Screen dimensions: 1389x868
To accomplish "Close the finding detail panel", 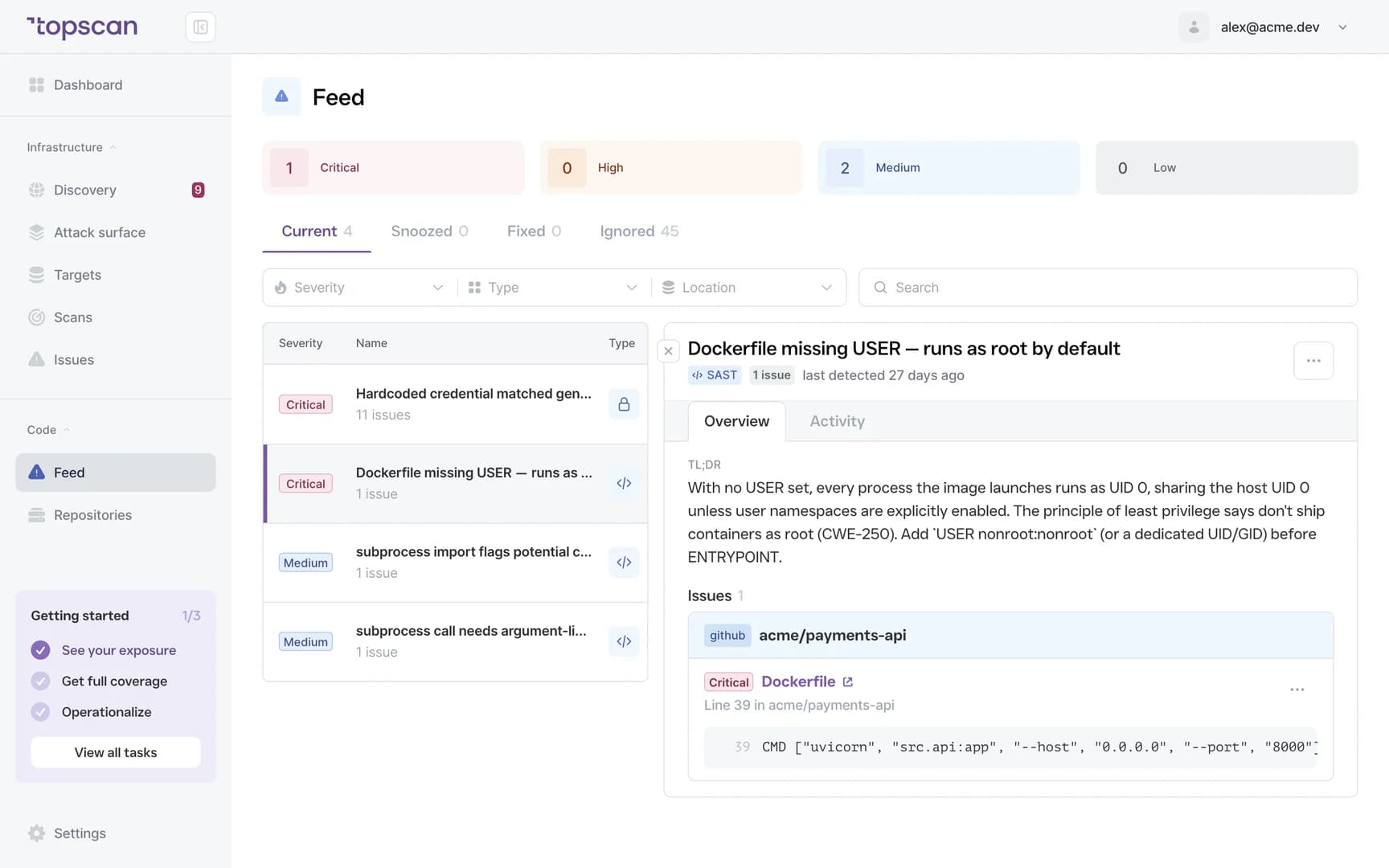I will coord(668,351).
